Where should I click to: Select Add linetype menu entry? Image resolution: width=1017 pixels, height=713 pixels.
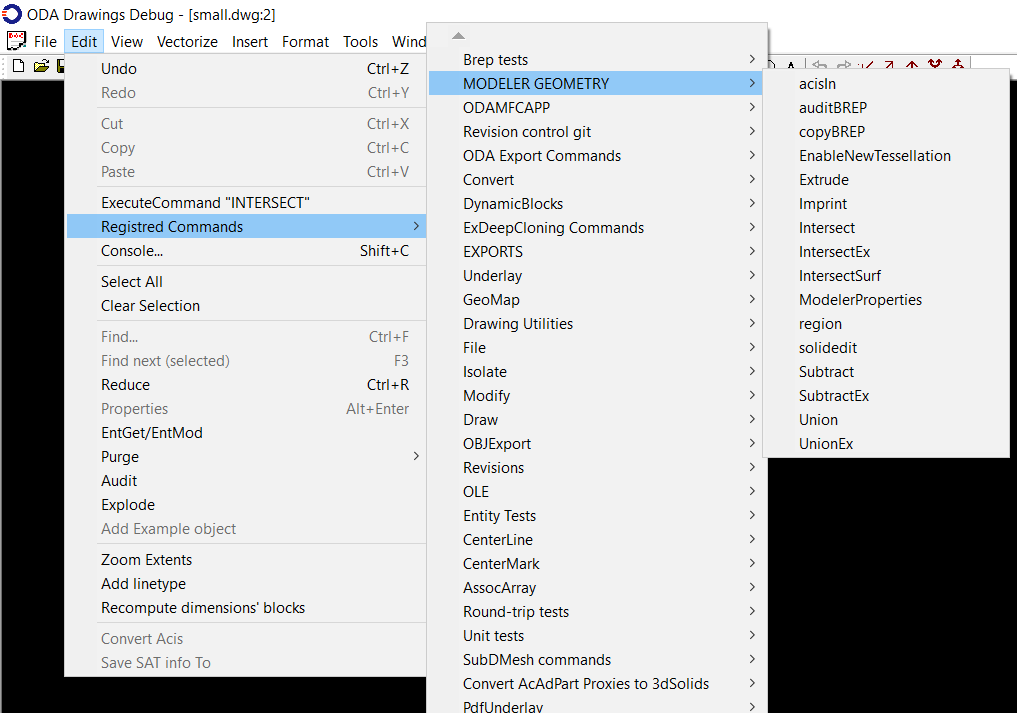[x=246, y=584]
